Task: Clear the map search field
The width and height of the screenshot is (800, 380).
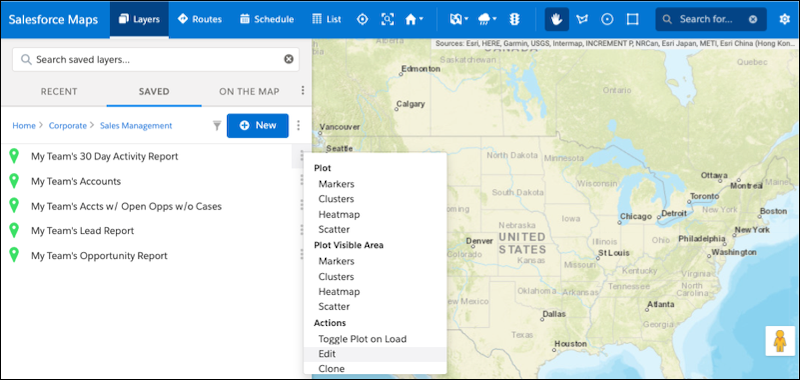Action: click(x=753, y=19)
